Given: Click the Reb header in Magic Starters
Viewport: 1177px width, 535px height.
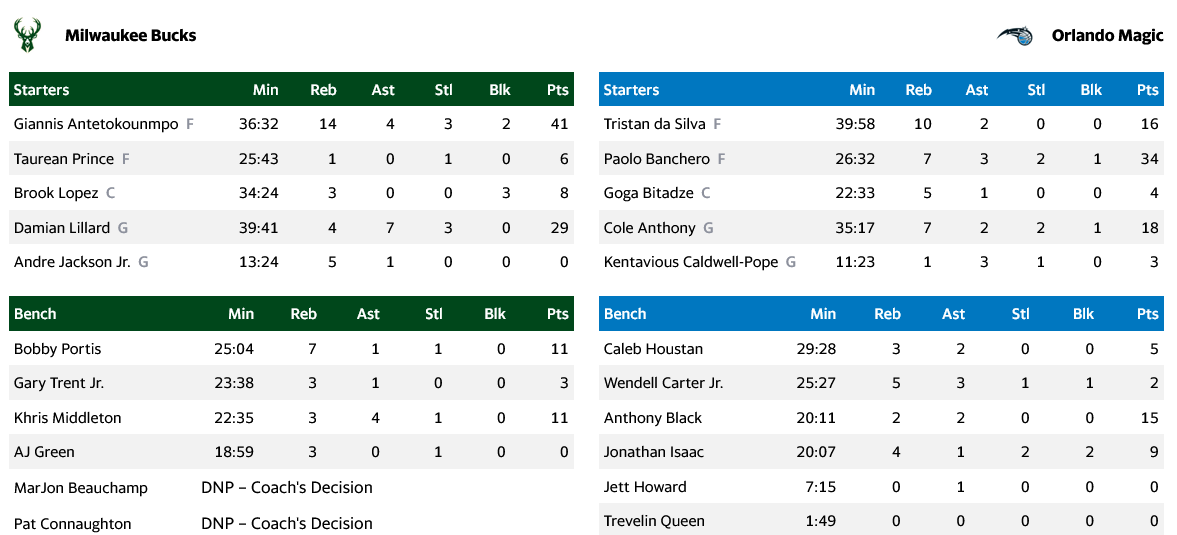Looking at the screenshot, I should pyautogui.click(x=918, y=90).
